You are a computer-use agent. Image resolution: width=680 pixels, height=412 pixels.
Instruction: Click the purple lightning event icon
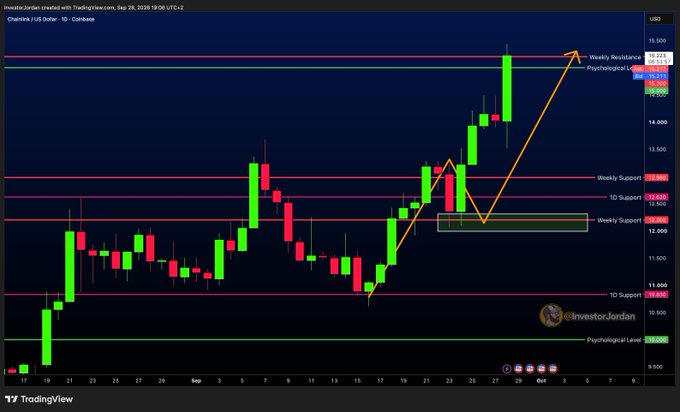pyautogui.click(x=507, y=369)
